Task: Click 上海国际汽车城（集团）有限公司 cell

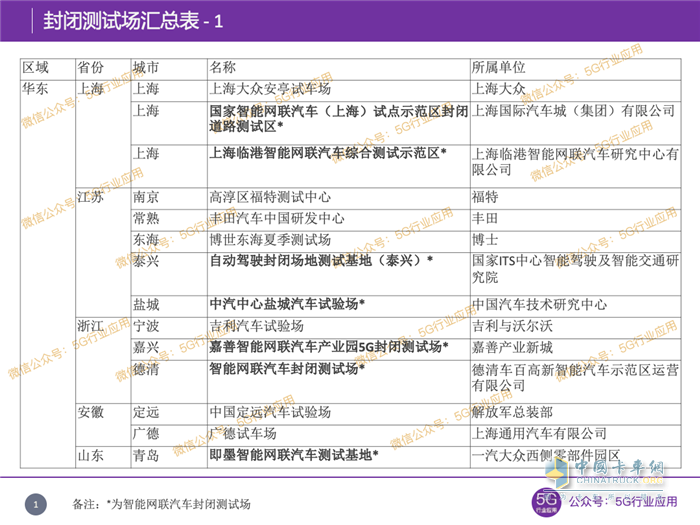Action: click(575, 123)
